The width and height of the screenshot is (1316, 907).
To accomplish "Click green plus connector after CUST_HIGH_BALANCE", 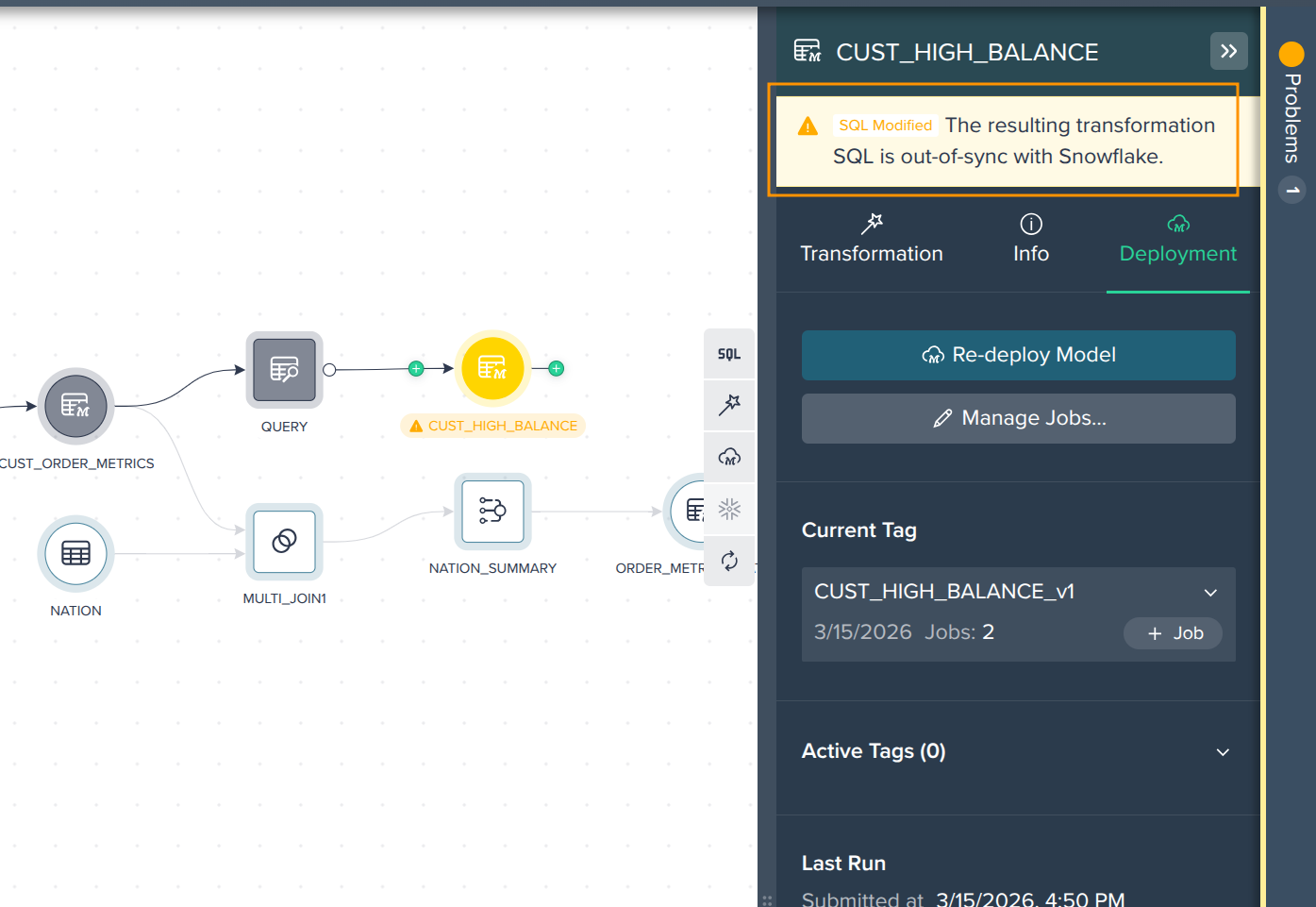I will click(x=557, y=368).
